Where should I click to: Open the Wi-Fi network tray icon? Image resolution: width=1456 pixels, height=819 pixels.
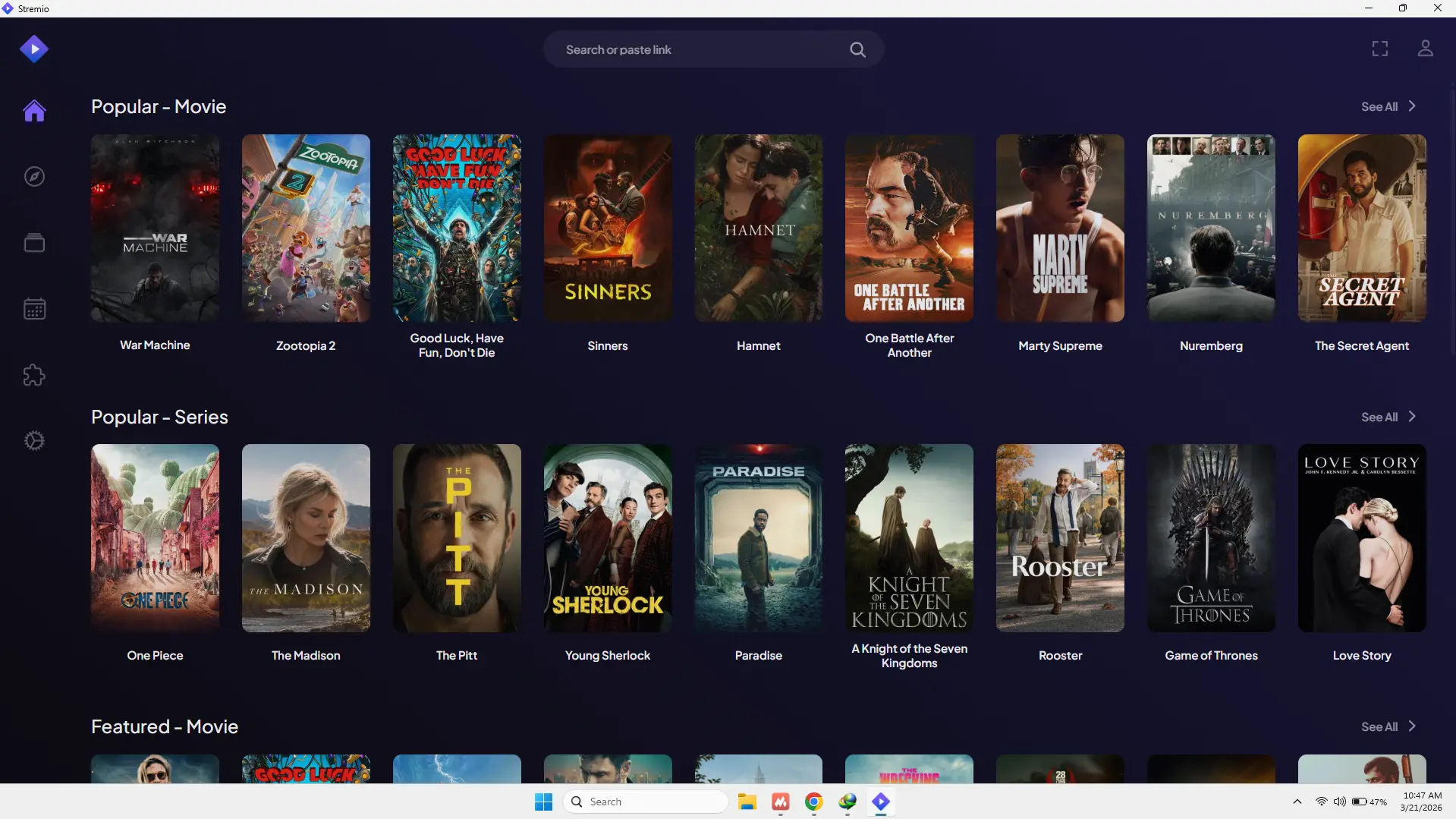[x=1321, y=802]
